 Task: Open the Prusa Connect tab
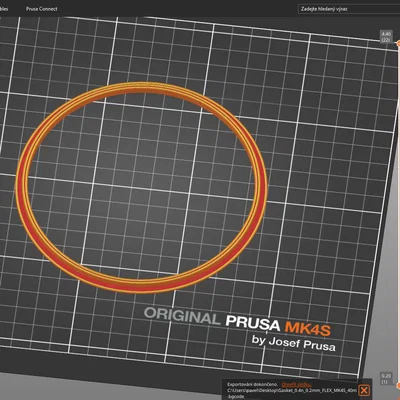(x=42, y=9)
